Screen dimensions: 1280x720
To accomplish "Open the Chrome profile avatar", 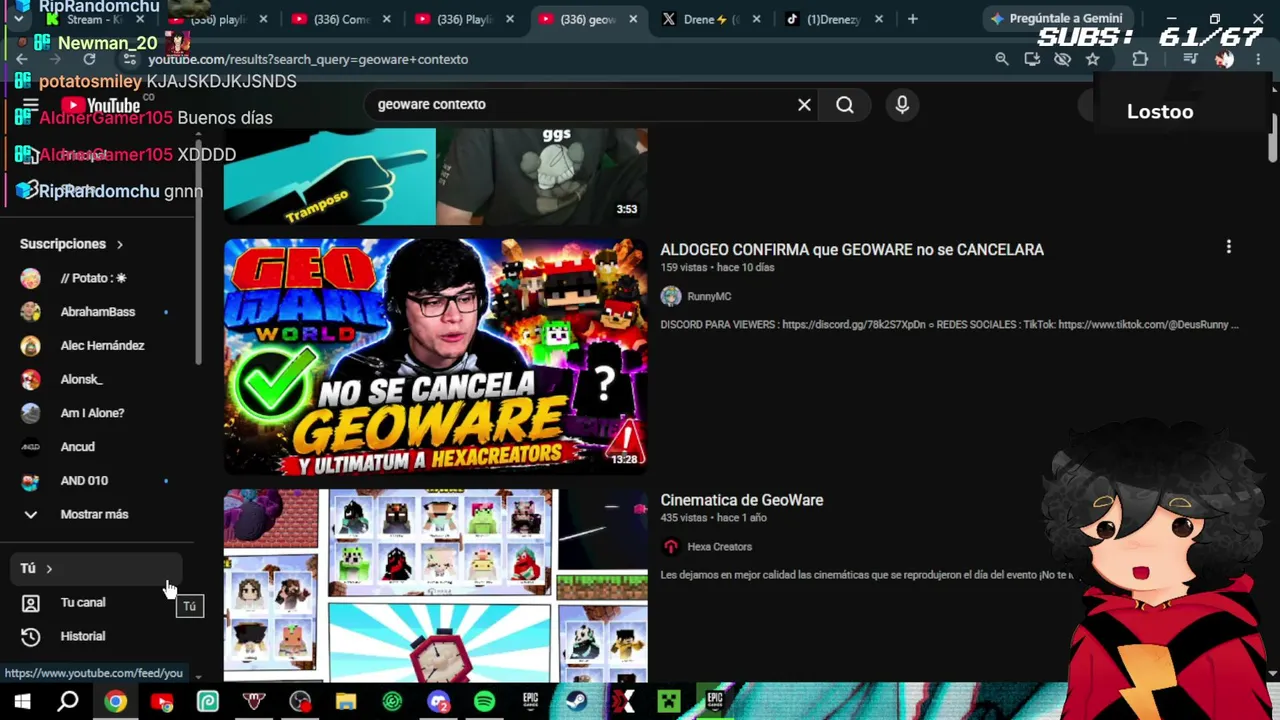I will (x=1224, y=59).
